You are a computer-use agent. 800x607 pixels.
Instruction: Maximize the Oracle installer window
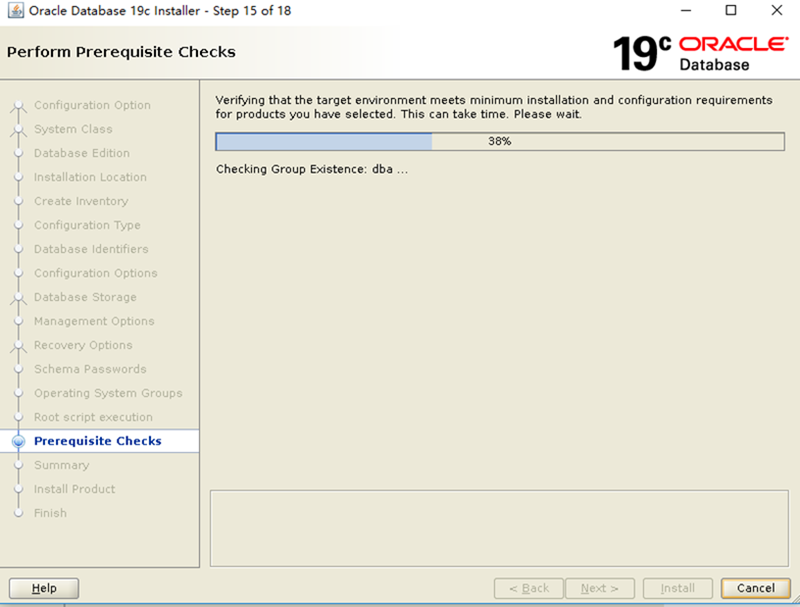pyautogui.click(x=731, y=10)
